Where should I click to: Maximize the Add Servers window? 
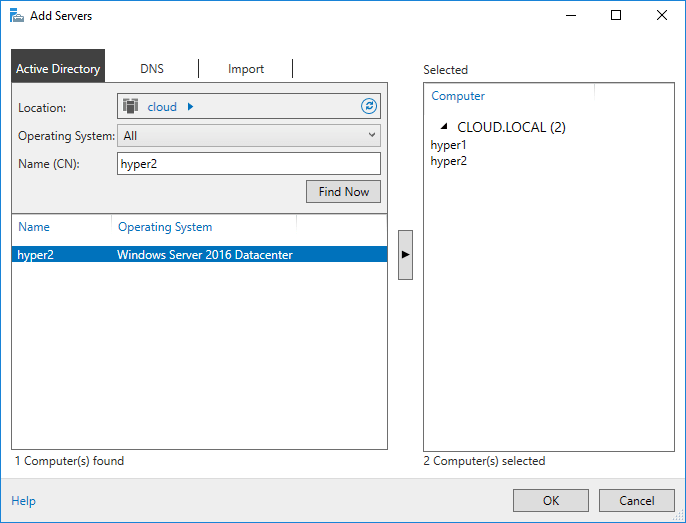click(x=616, y=15)
